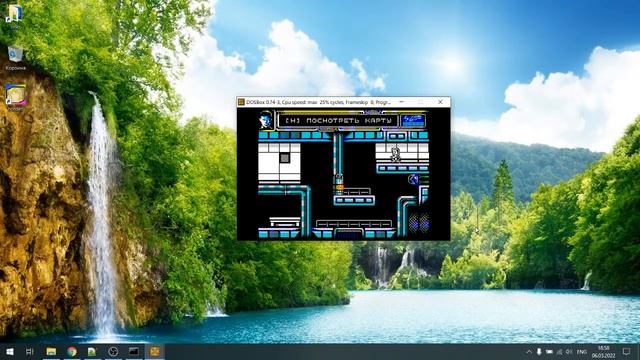Open network settings tray icon
Screen dimensions: 640x360
pos(560,351)
